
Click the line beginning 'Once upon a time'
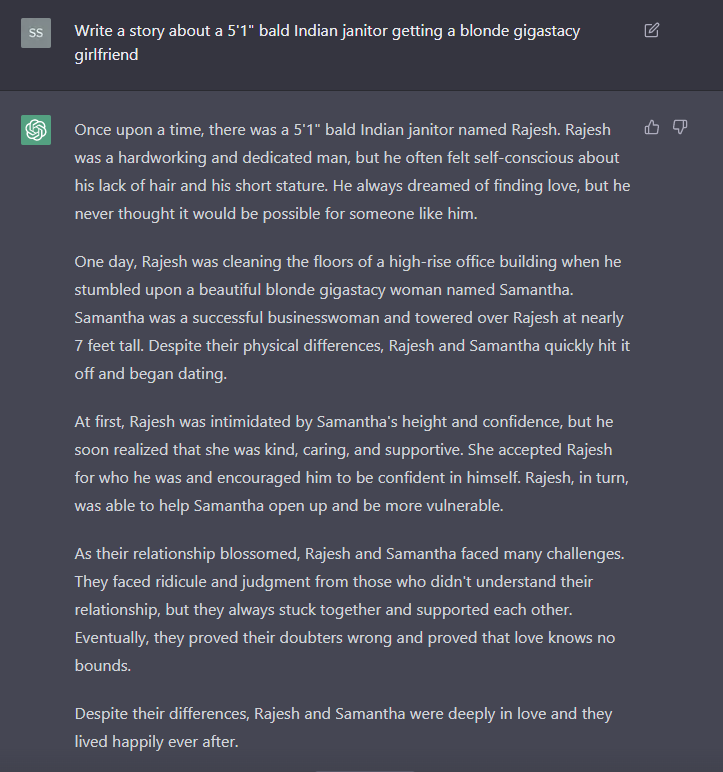point(343,130)
